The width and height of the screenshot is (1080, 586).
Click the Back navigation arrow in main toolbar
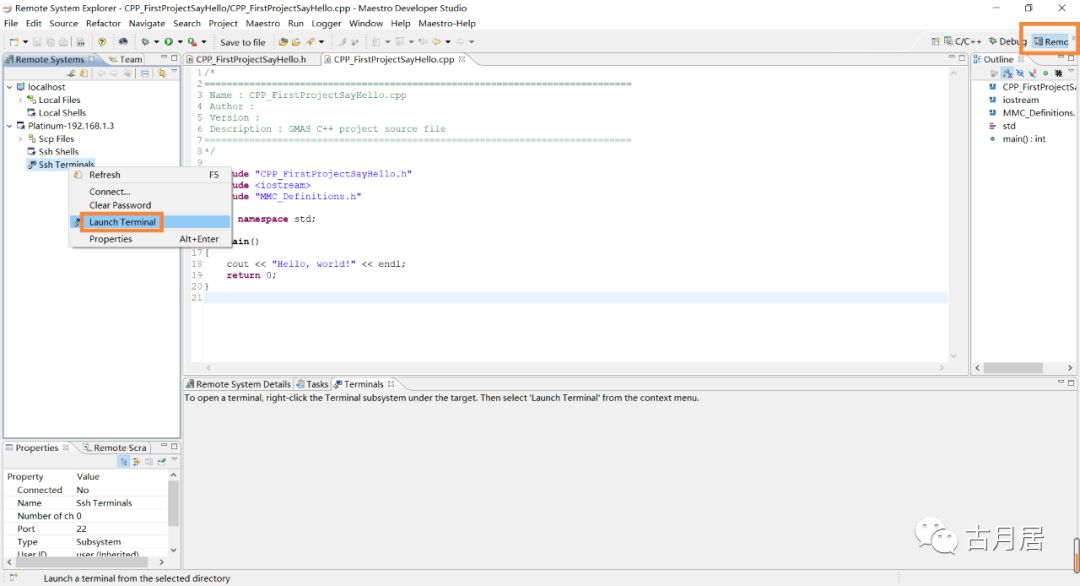pos(436,42)
